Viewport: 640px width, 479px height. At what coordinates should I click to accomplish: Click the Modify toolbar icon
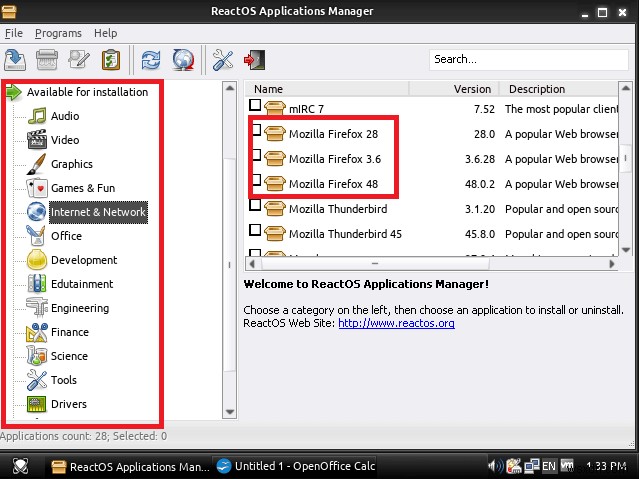pos(79,60)
